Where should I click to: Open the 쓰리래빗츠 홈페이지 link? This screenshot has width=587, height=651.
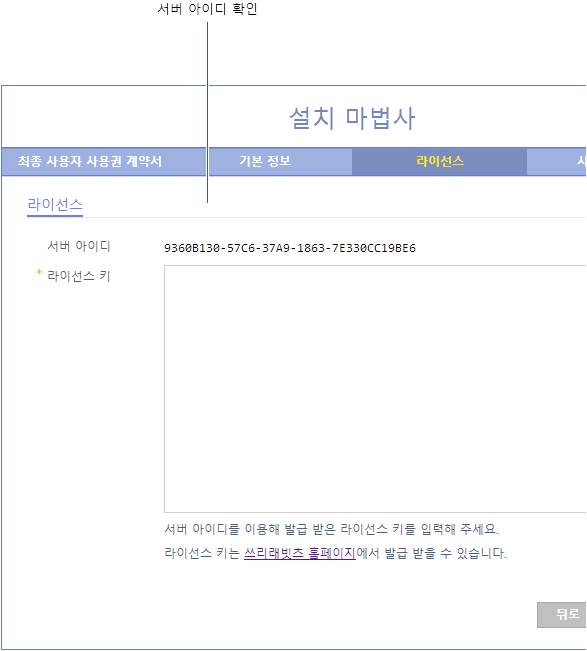click(300, 553)
